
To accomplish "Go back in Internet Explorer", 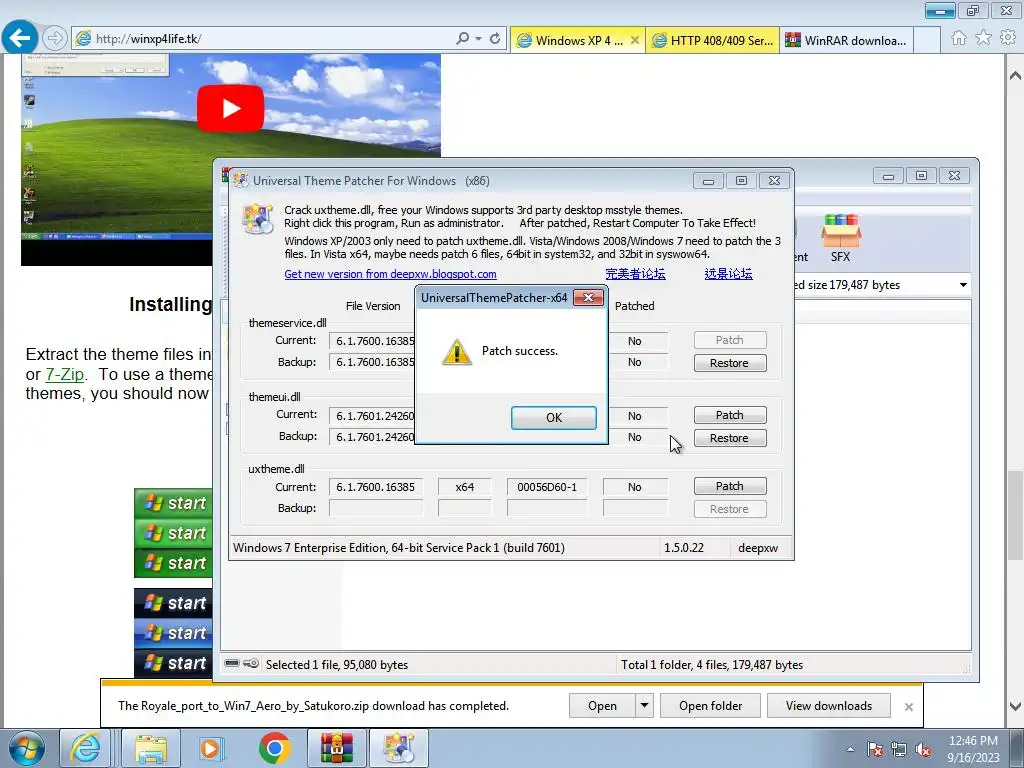I will pos(19,38).
